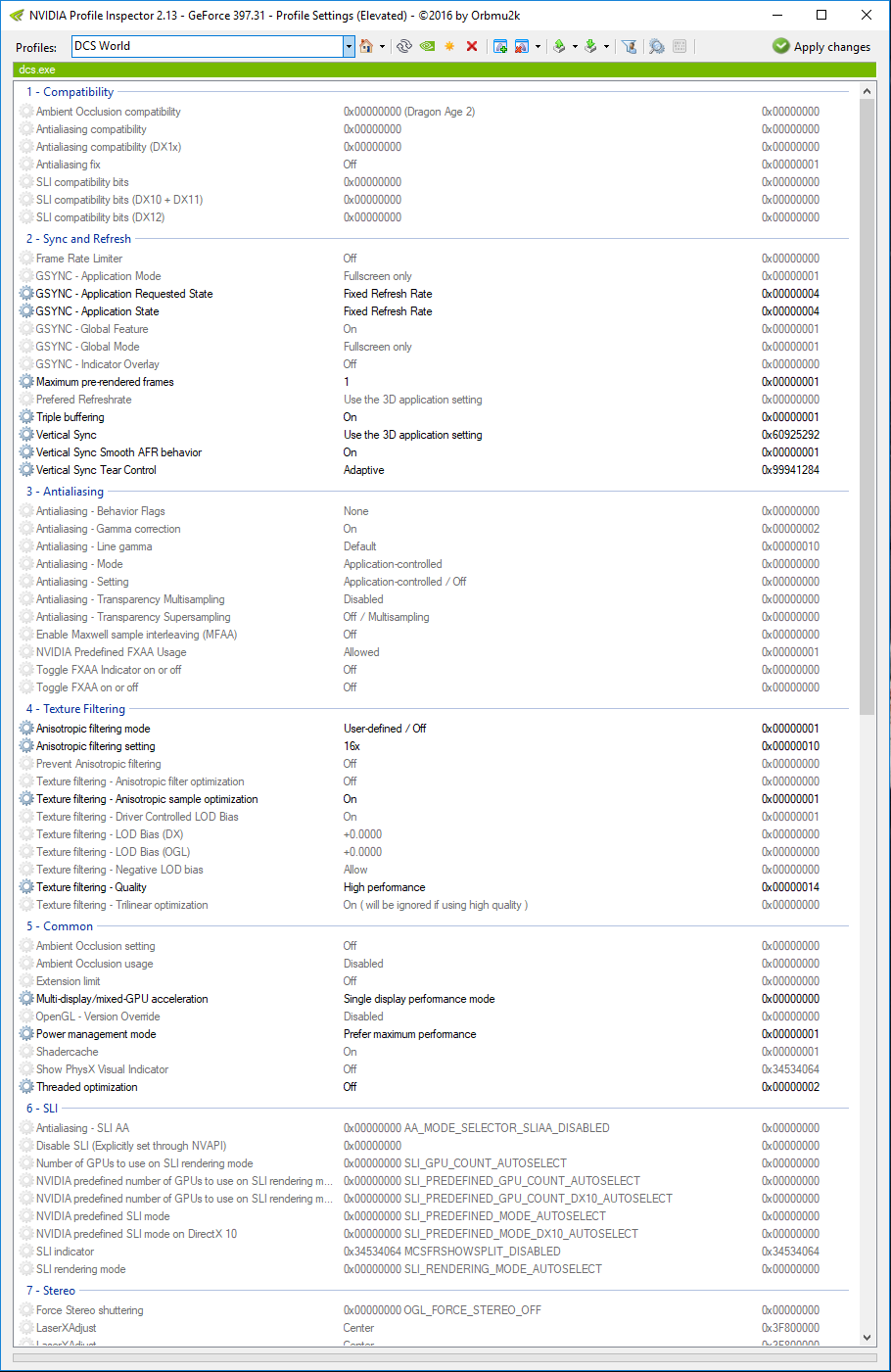
Task: Expand the Profiles combo box dropdown arrow
Action: coord(349,46)
